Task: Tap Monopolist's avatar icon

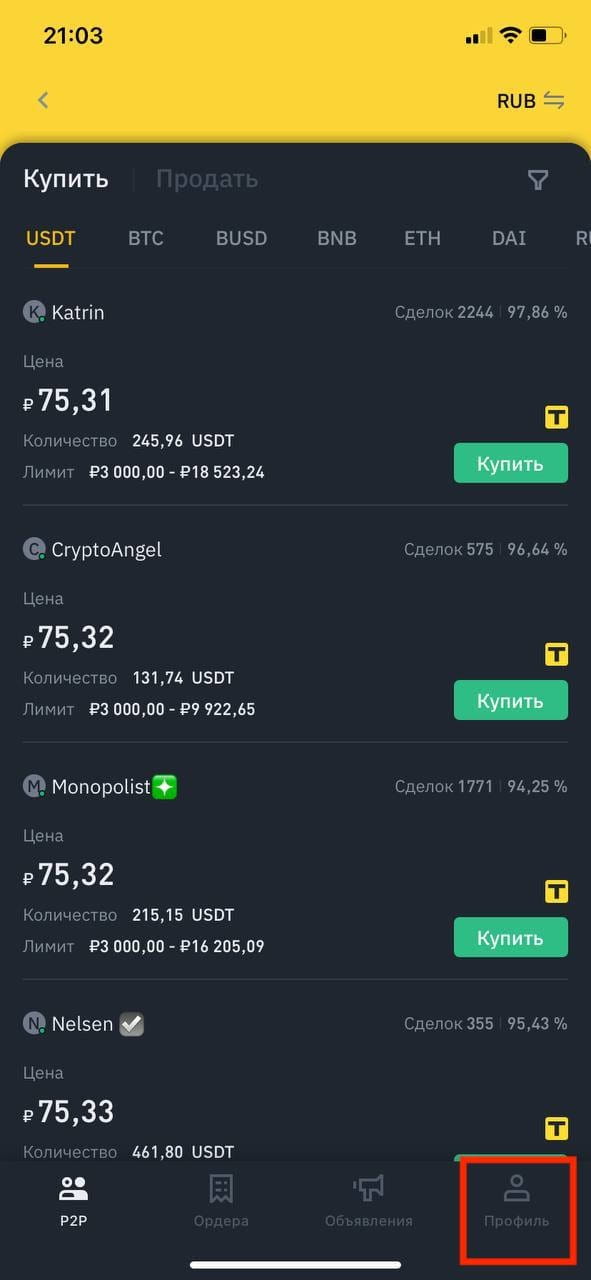Action: tap(34, 787)
